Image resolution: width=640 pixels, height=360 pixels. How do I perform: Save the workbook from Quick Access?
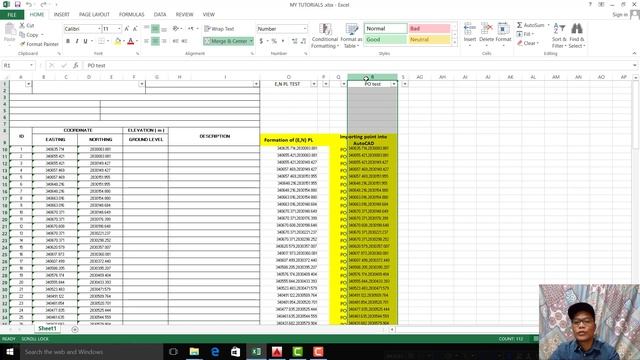(x=18, y=4)
